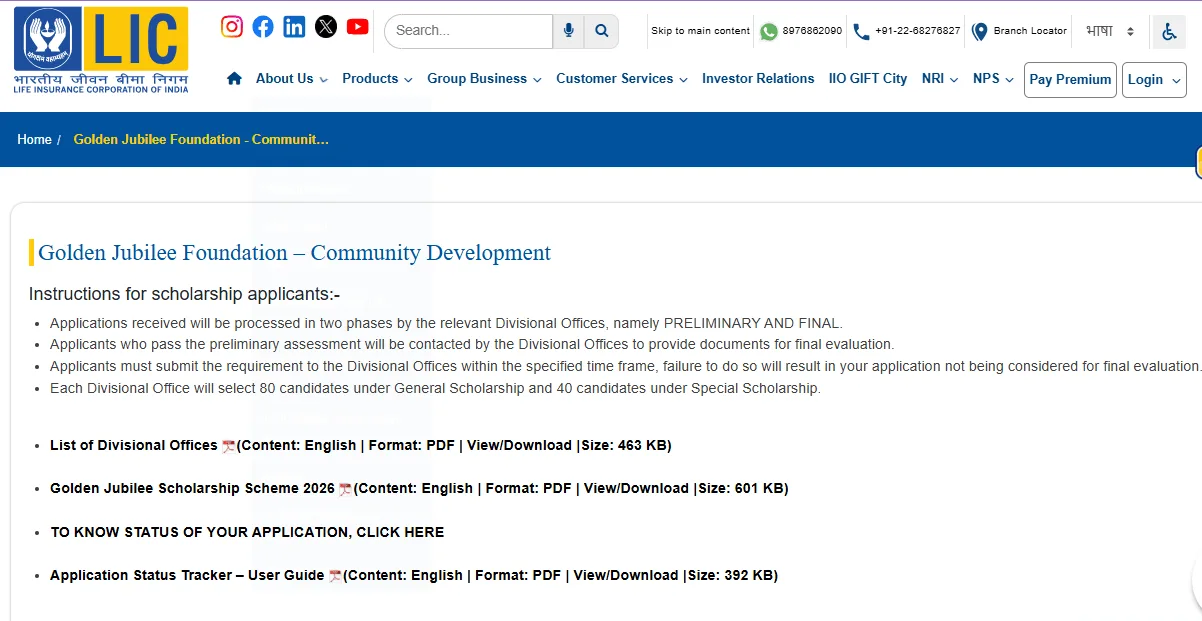Open the भाषा language selector
Viewport: 1202px width, 621px height.
pos(1110,31)
